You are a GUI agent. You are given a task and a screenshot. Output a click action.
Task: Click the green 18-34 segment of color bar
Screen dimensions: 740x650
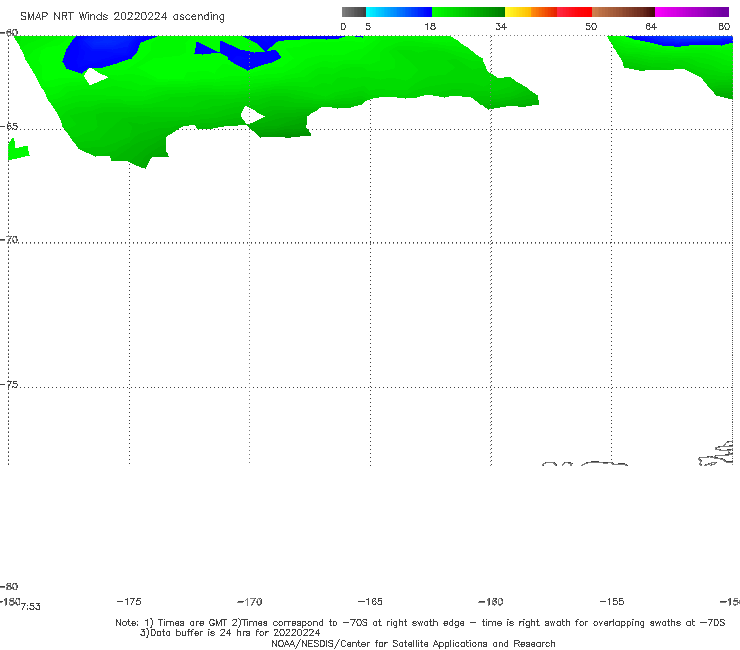coord(468,12)
